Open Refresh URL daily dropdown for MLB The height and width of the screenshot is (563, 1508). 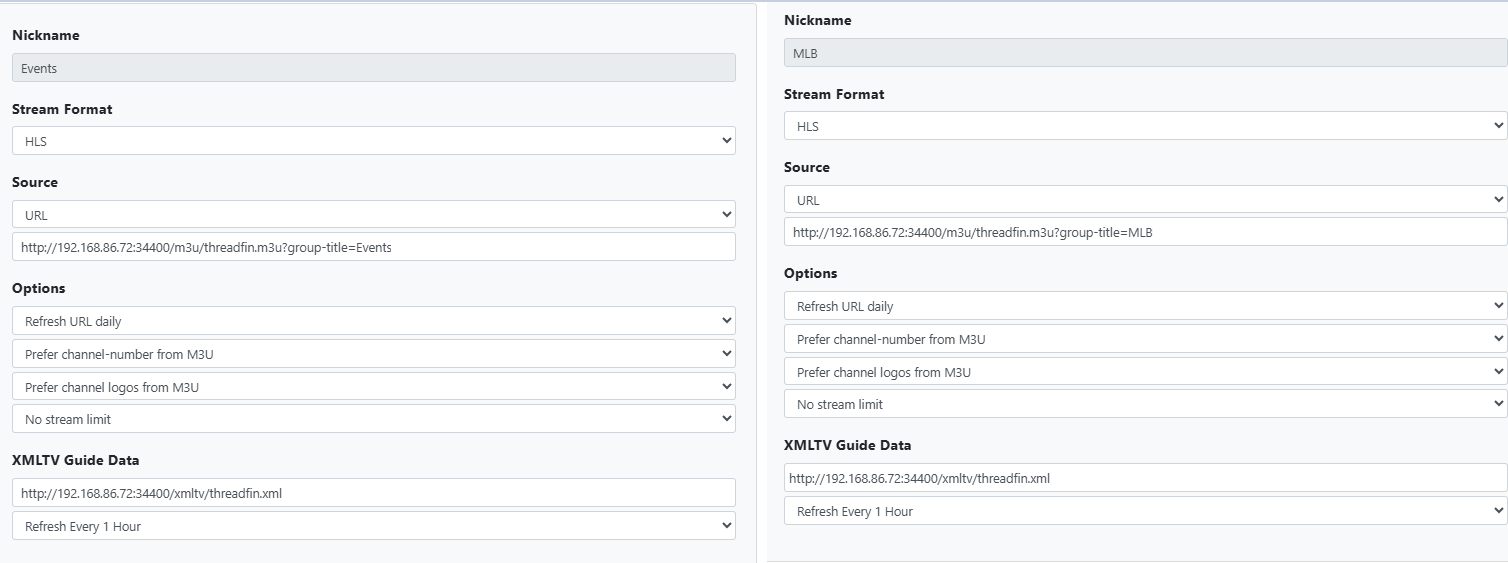pos(1145,306)
